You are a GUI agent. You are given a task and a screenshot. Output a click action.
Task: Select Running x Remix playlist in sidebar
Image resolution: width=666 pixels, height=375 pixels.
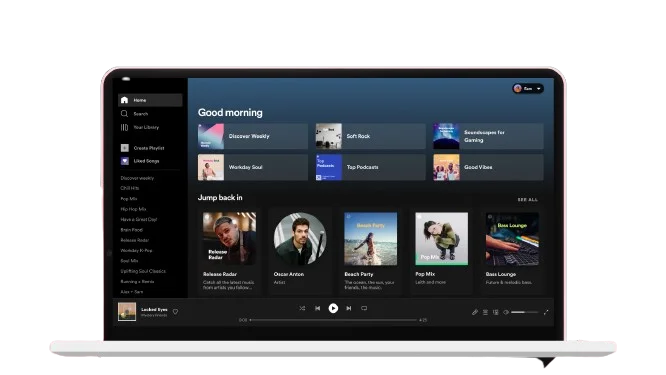(x=137, y=282)
